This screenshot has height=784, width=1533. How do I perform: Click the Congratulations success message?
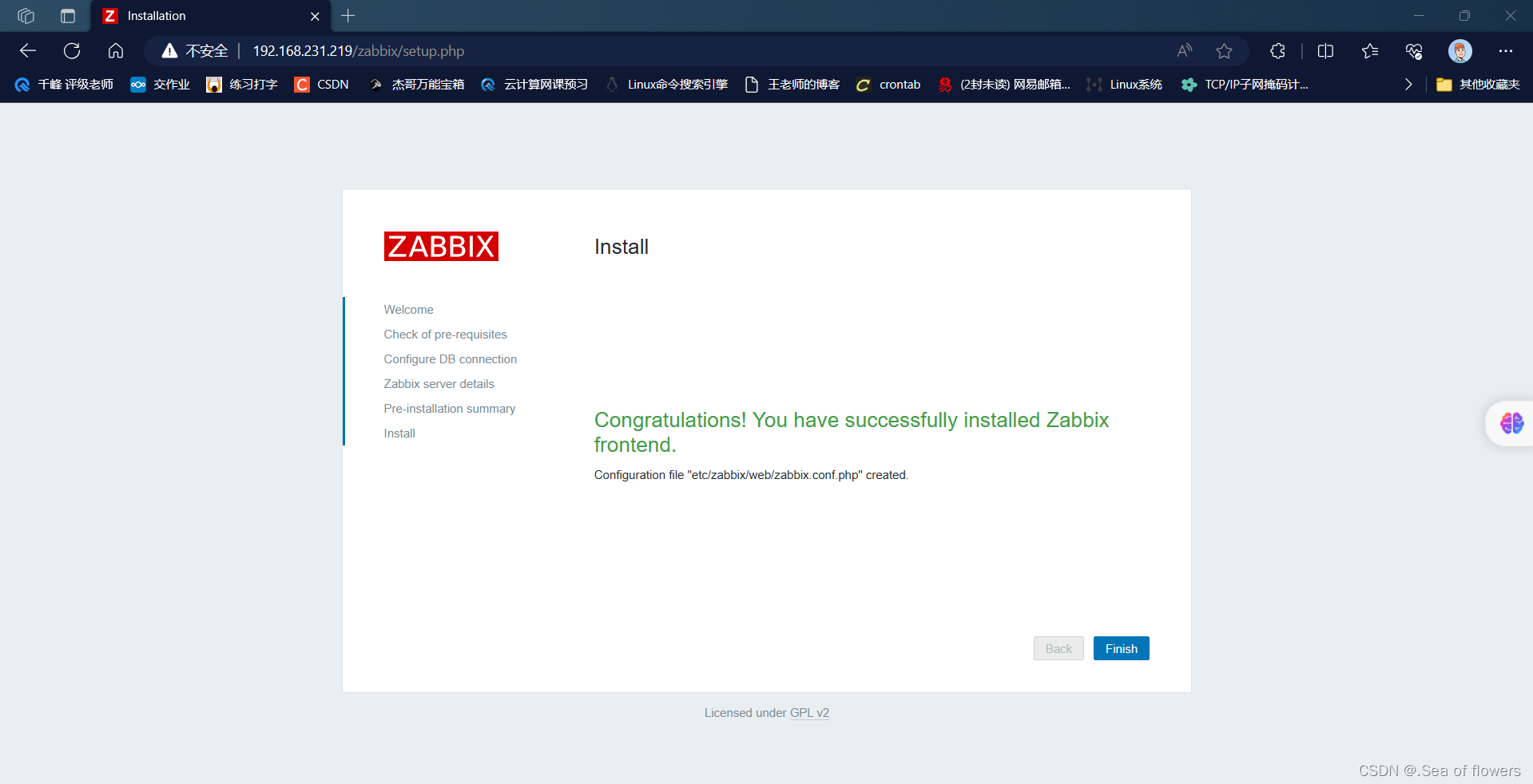click(x=852, y=432)
